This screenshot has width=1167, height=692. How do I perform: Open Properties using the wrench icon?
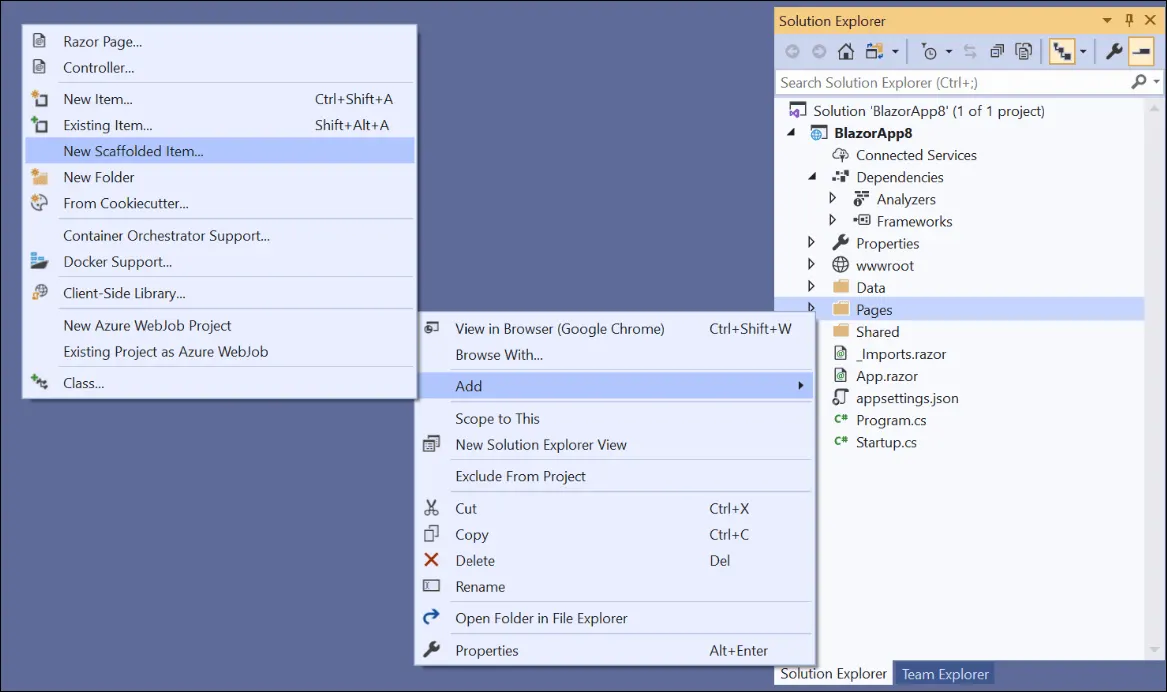(x=1114, y=50)
